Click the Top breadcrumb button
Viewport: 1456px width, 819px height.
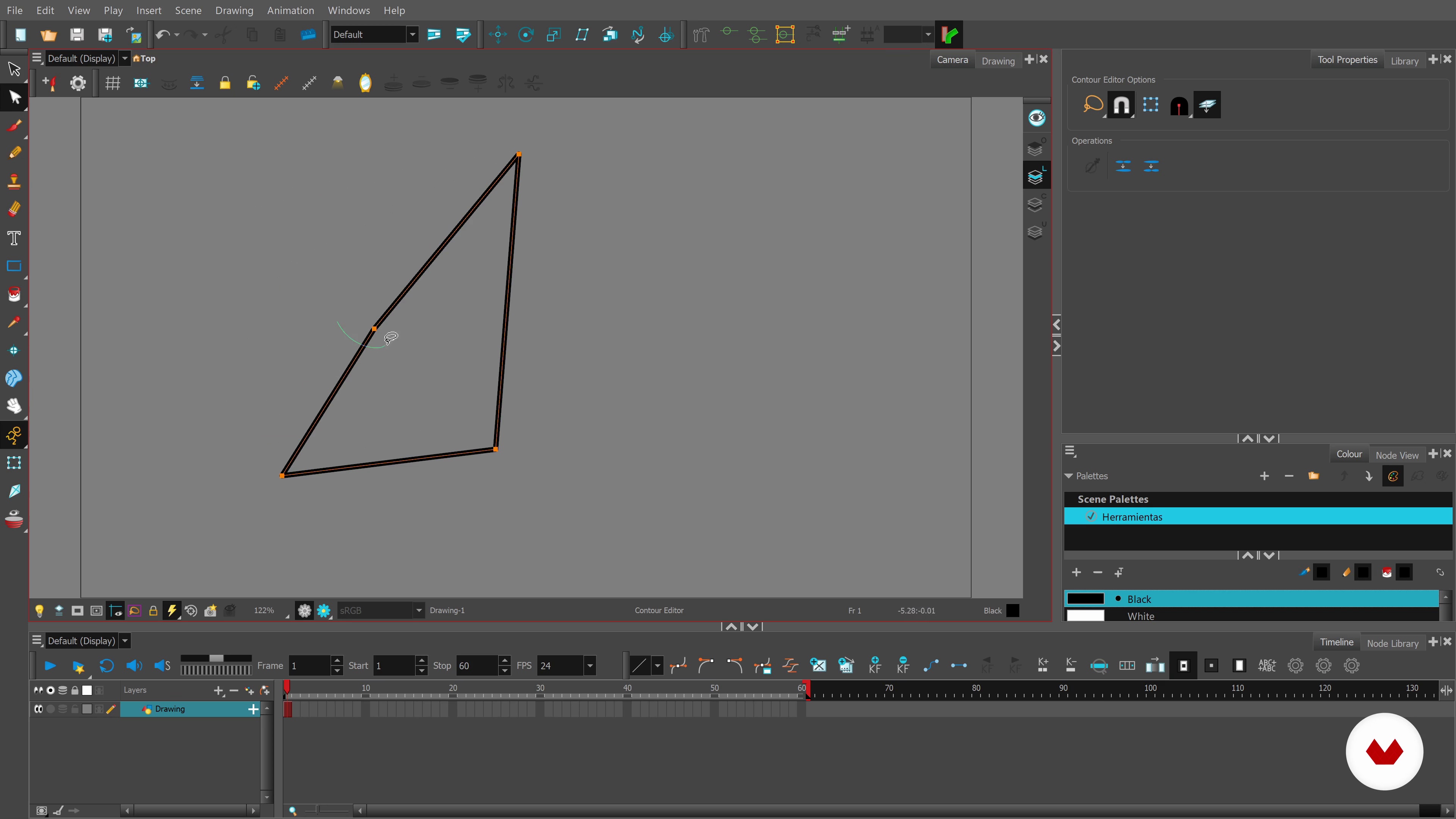[144, 58]
